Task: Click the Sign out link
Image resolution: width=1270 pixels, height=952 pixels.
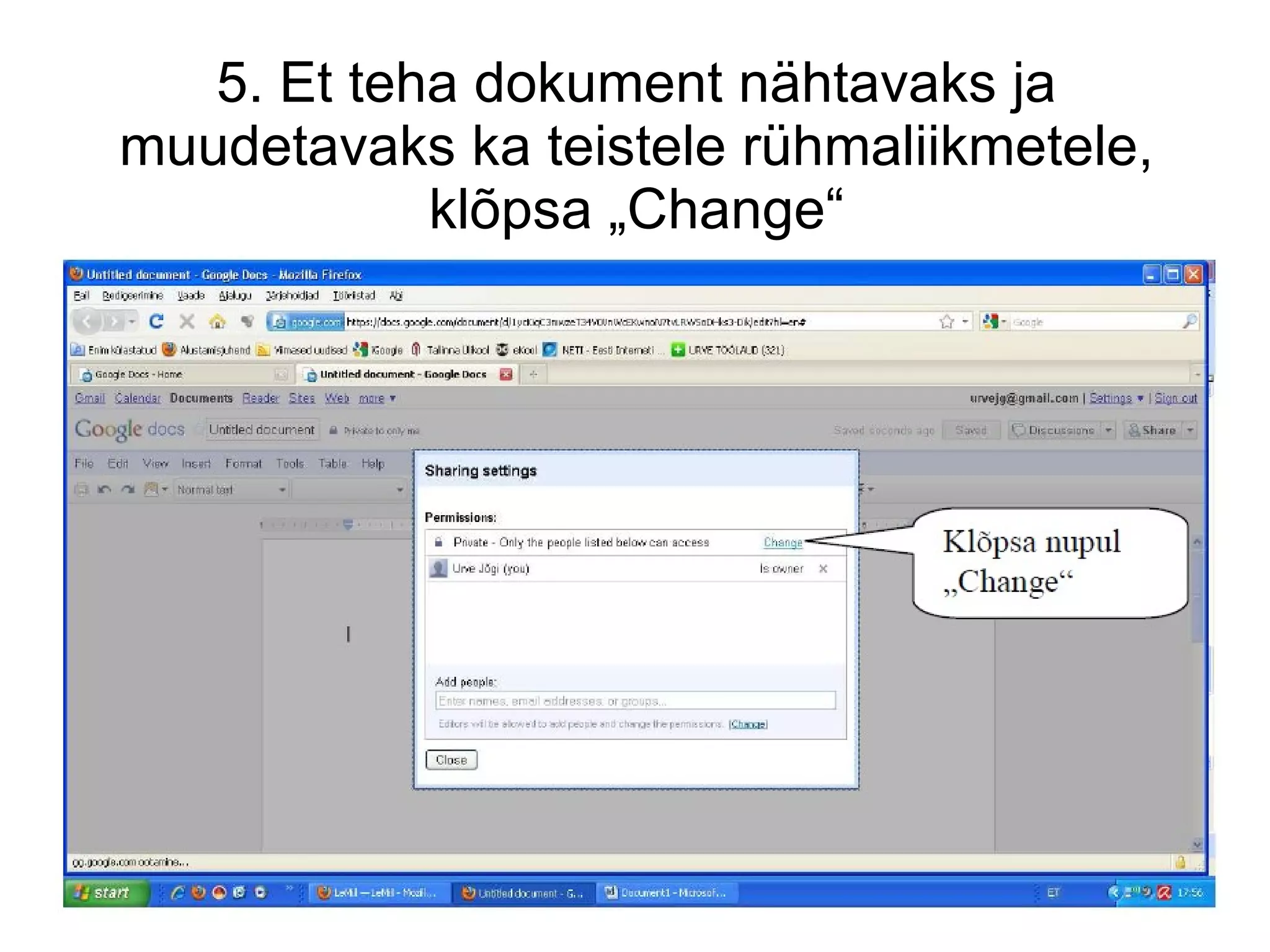Action: point(1176,398)
